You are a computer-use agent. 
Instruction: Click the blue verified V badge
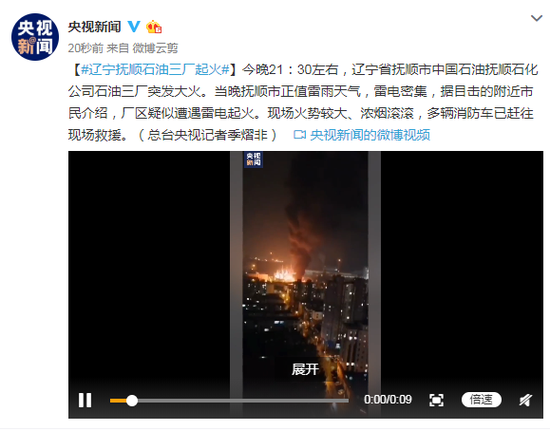[134, 27]
